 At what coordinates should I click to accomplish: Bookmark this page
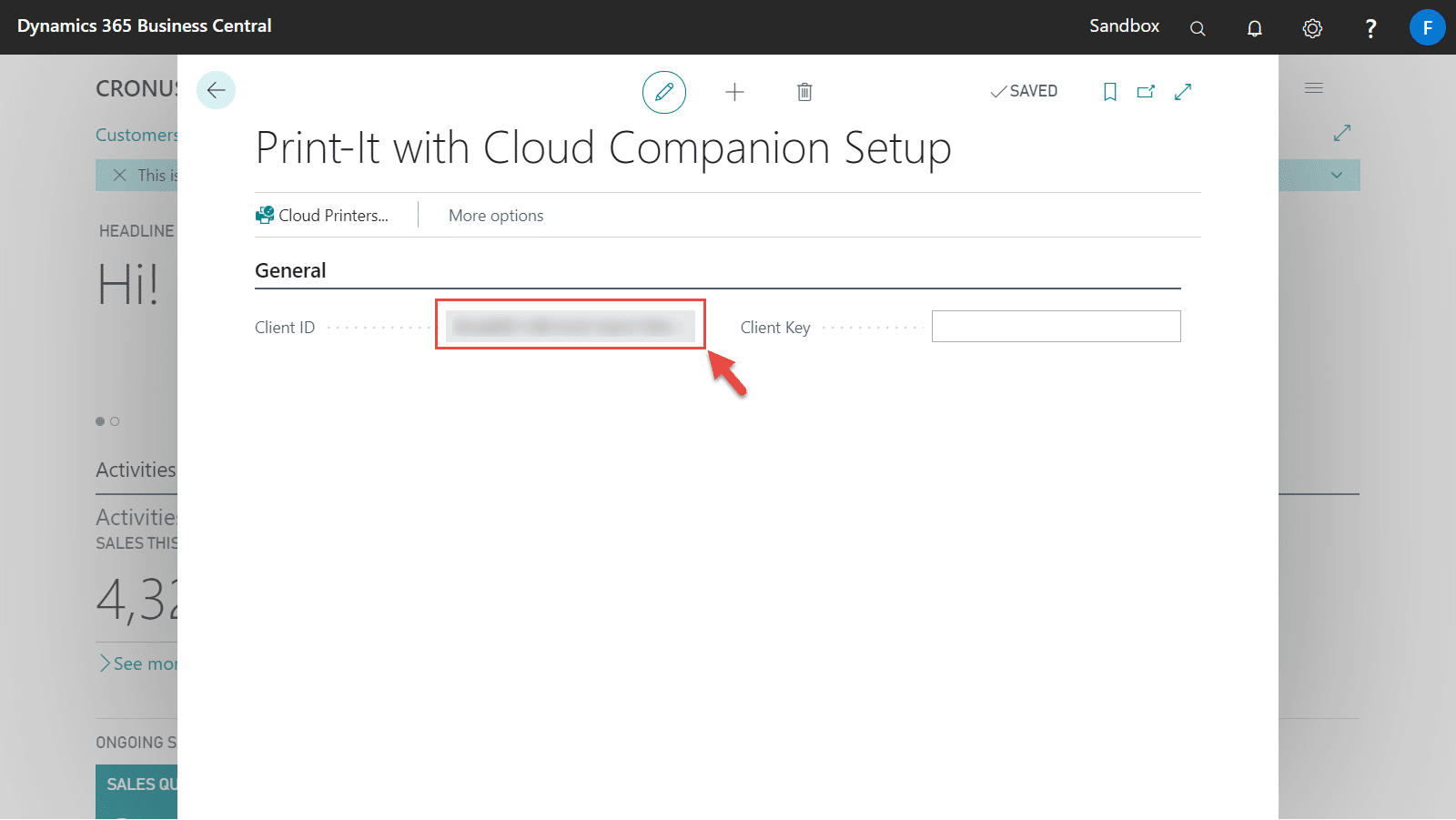point(1110,92)
